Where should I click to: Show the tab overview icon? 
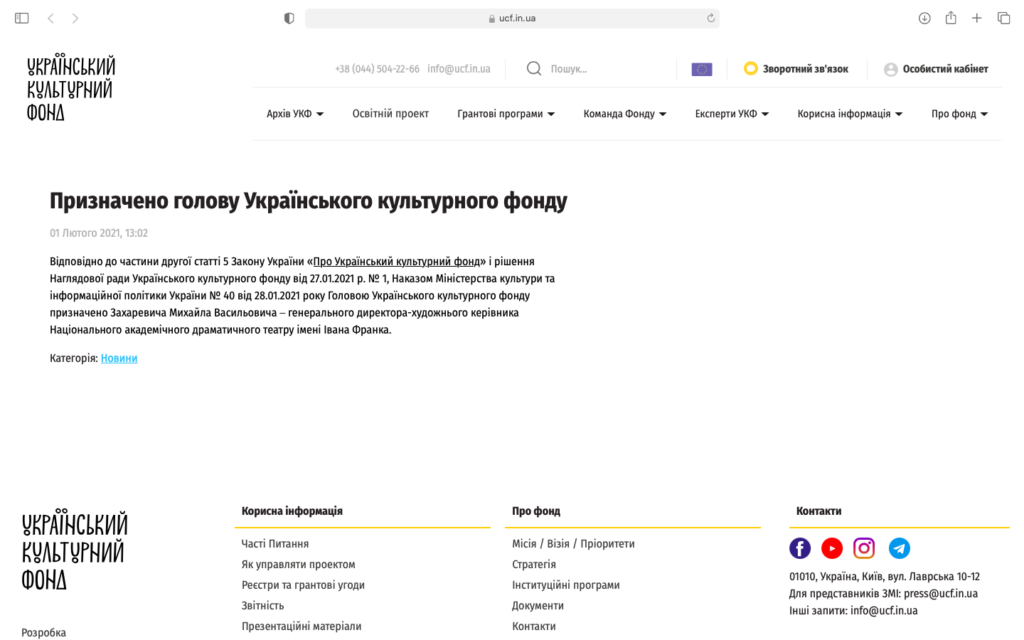point(1004,18)
